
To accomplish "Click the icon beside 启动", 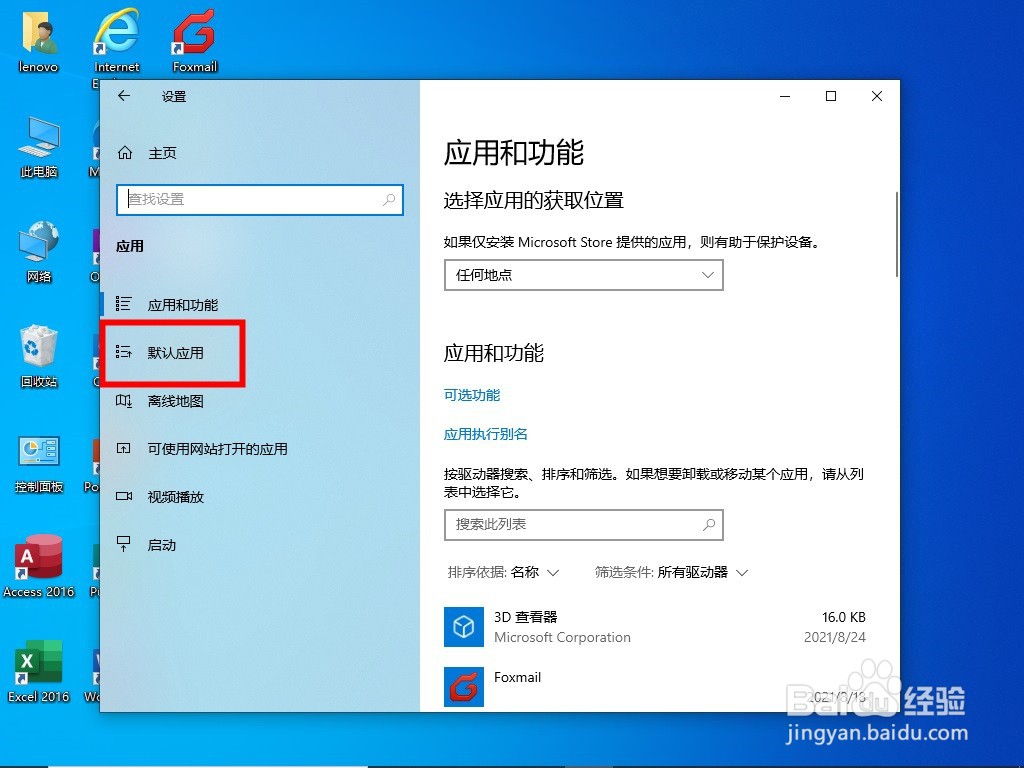I will point(123,544).
